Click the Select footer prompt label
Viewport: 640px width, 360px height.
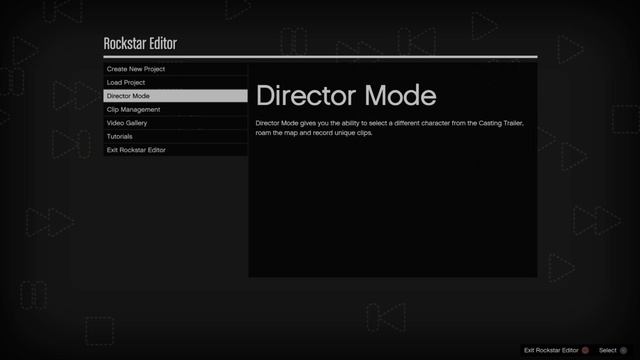607,350
